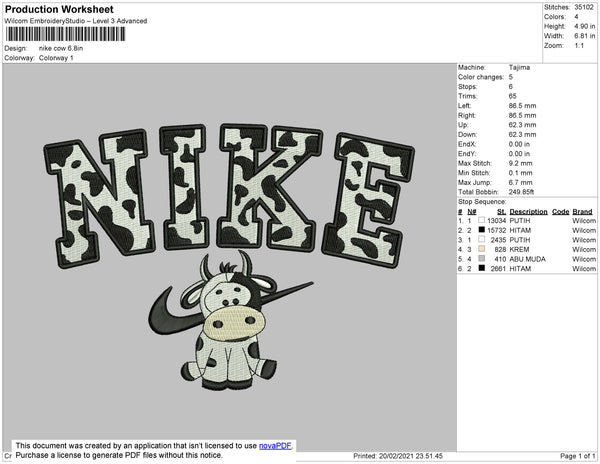The width and height of the screenshot is (600, 464).
Task: Click the 'St.' column header
Action: pos(502,212)
